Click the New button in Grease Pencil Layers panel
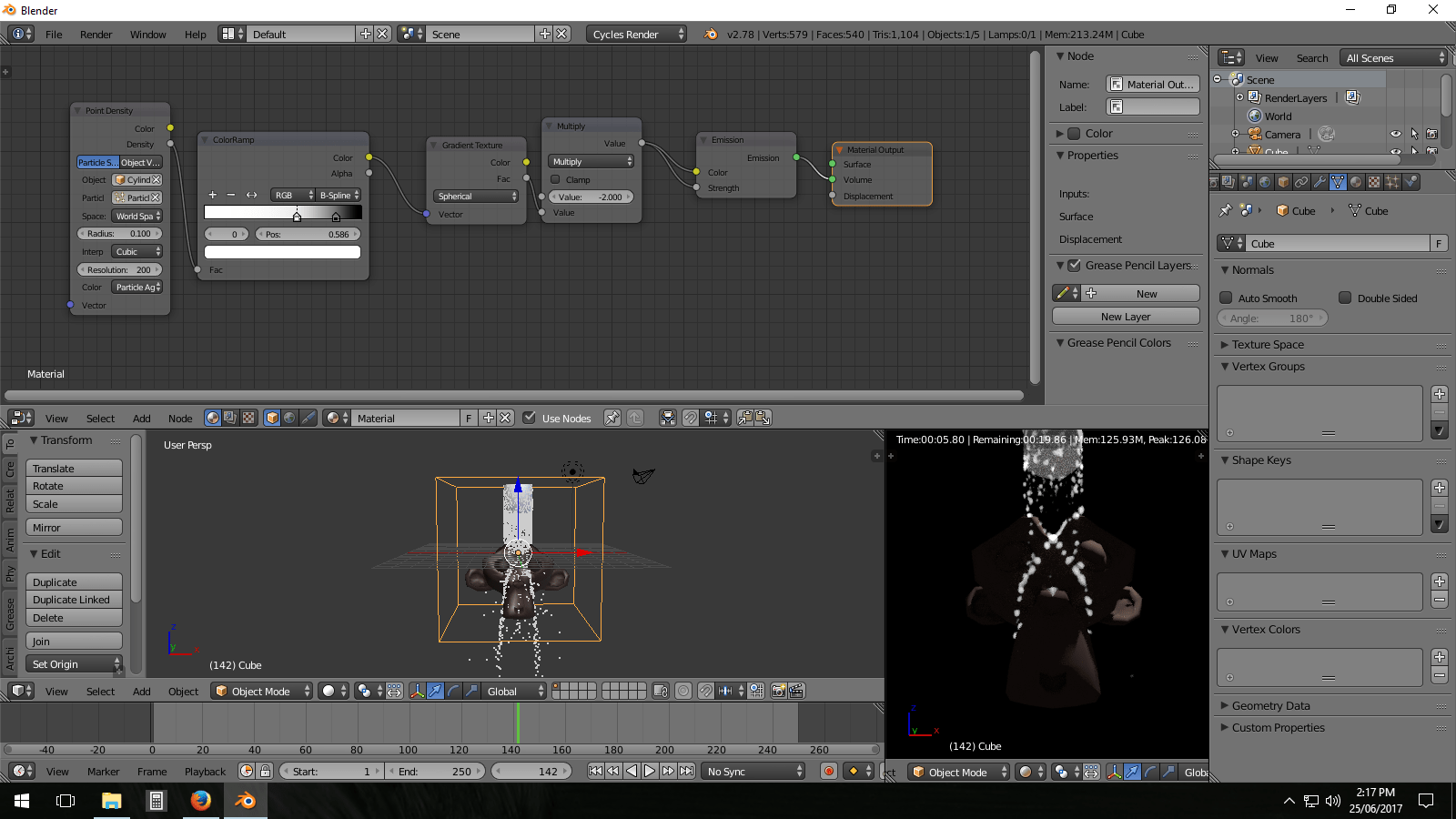Viewport: 1456px width, 819px height. pos(1147,292)
